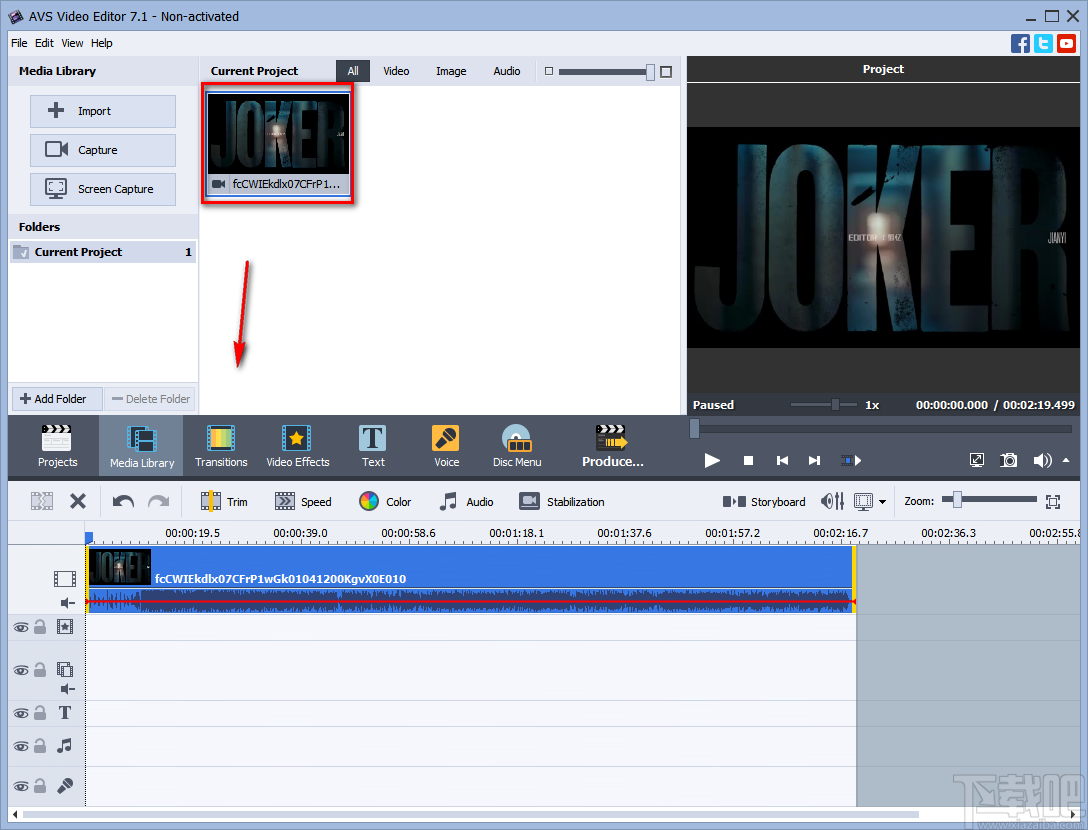Take a snapshot with the camera icon

(1008, 460)
